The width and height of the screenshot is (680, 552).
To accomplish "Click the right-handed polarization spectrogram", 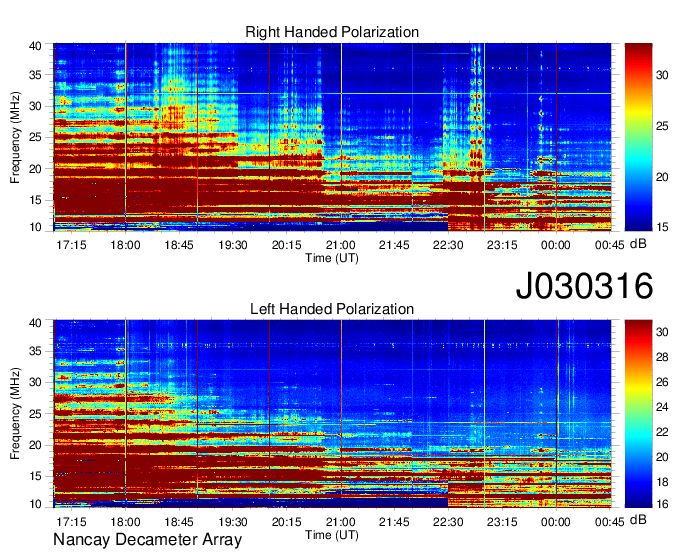I will tap(332, 137).
